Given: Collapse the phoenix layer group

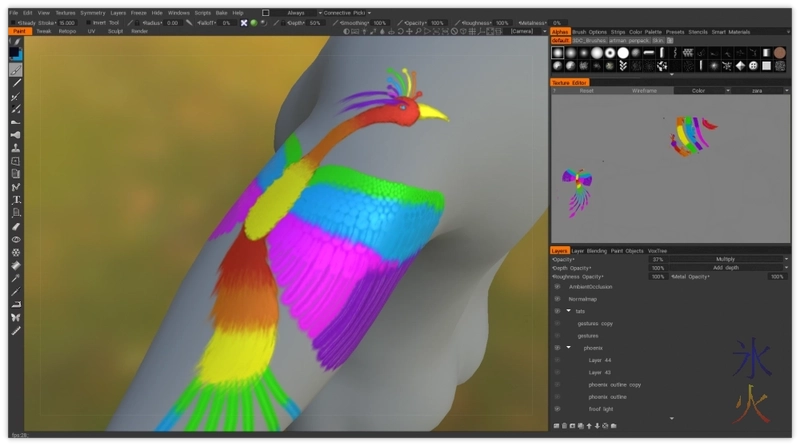Looking at the screenshot, I should (x=568, y=347).
